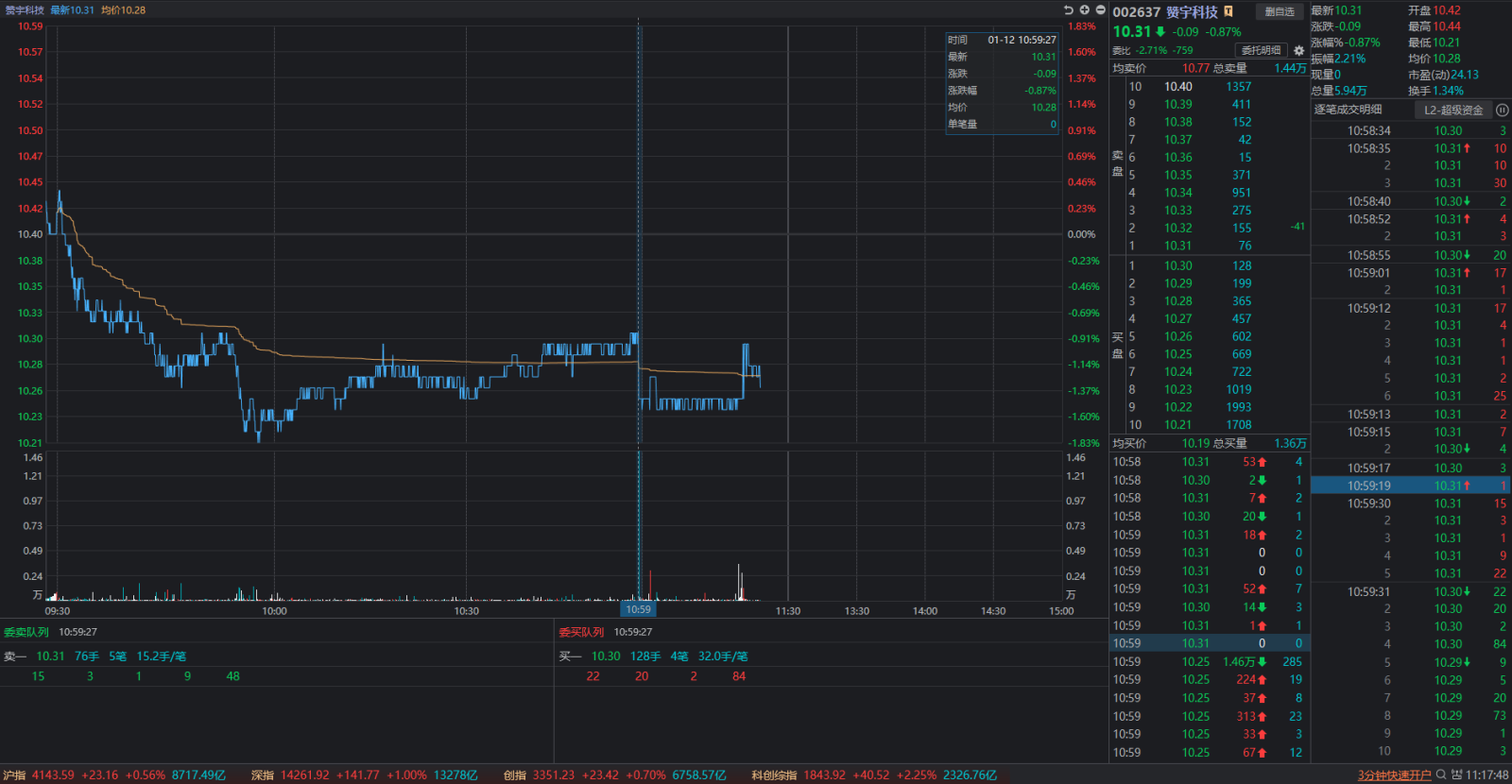Click the orange T tag beside 赞宇科技
Viewport: 1512px width, 784px height.
(x=1228, y=12)
